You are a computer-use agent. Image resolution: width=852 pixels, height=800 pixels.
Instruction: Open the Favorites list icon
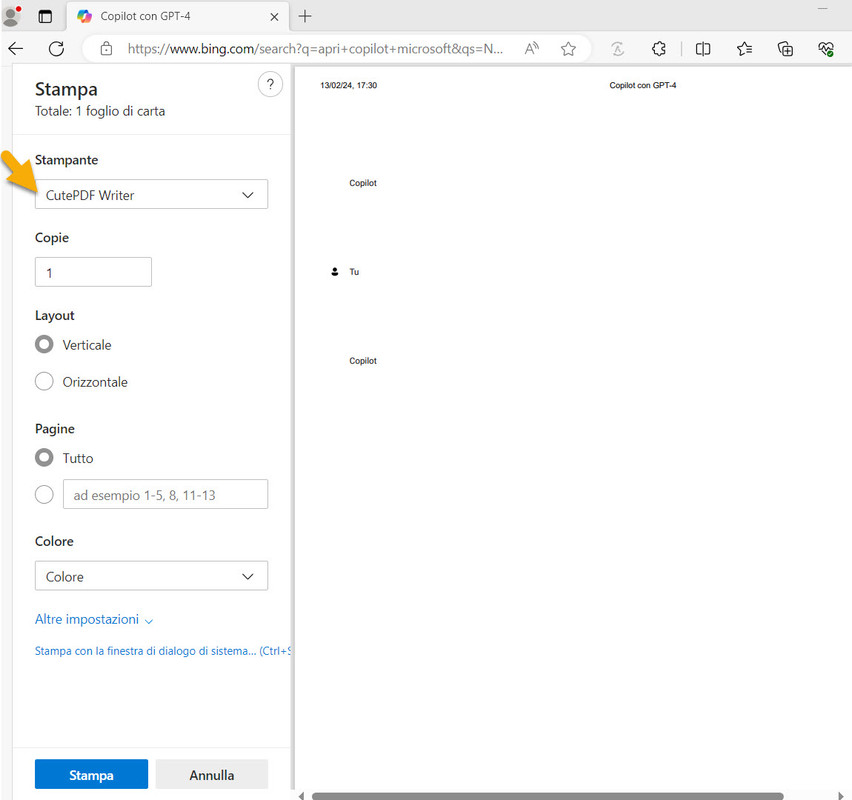(x=744, y=49)
